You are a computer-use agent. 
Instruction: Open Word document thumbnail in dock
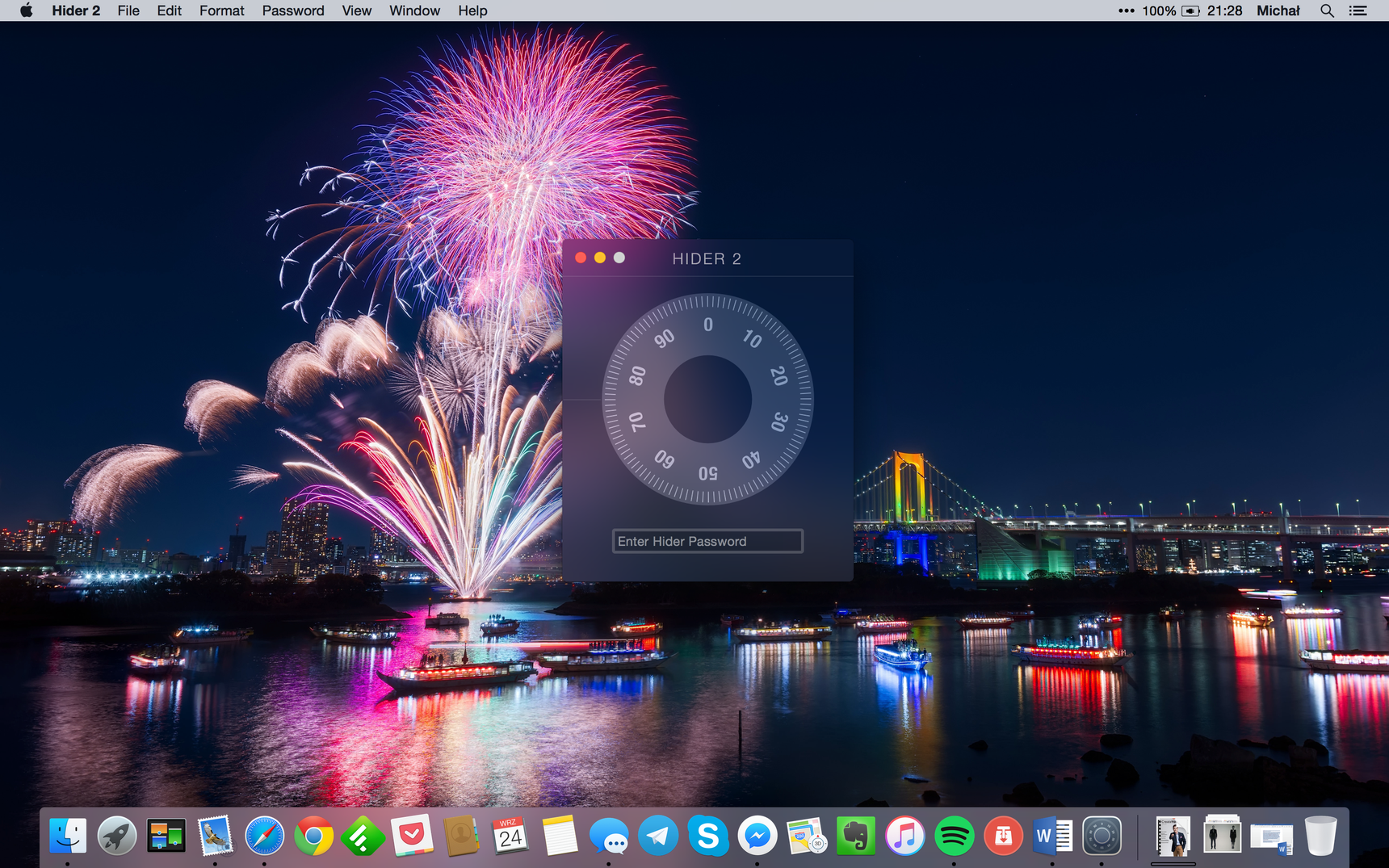(1271, 838)
